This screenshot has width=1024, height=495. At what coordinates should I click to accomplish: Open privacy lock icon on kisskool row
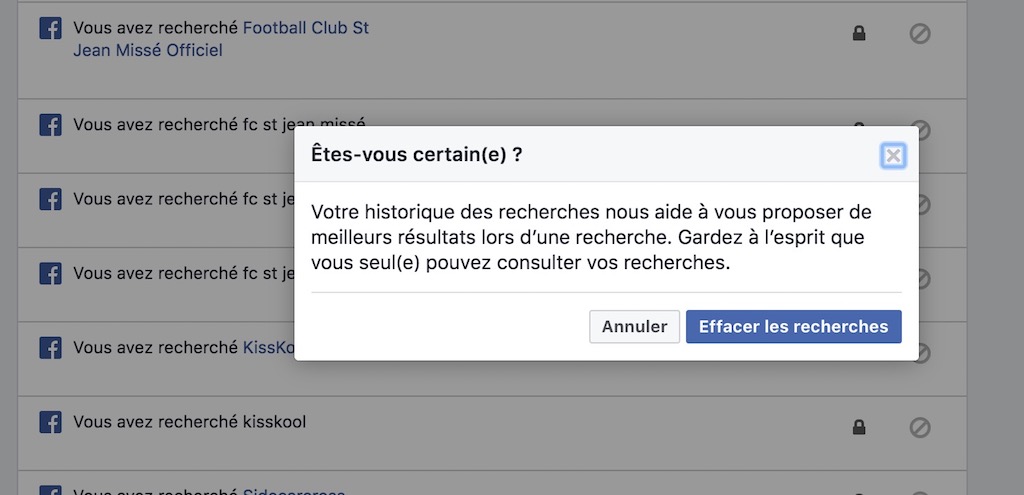click(x=858, y=428)
